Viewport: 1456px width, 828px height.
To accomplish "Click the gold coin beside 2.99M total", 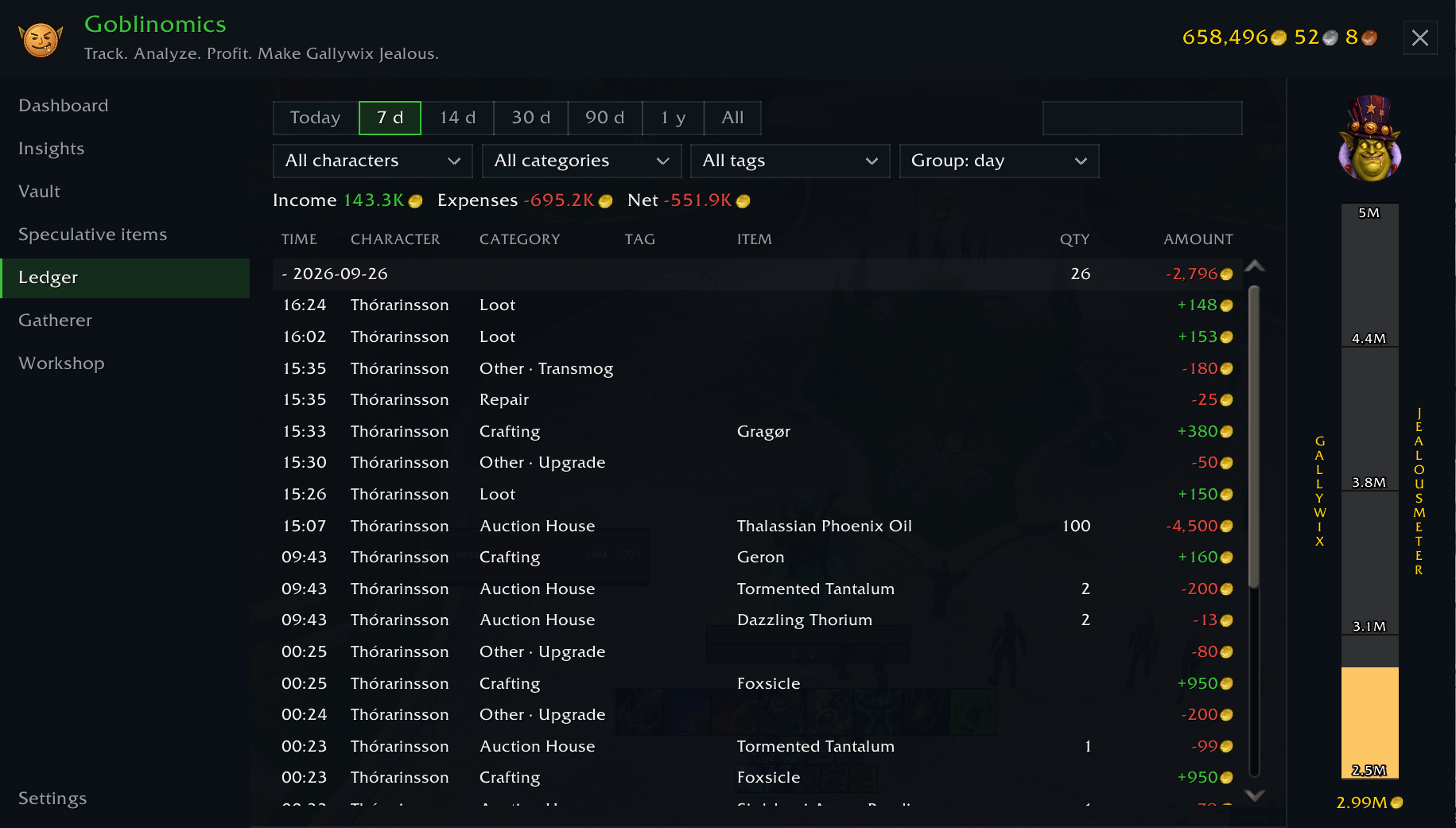I will pos(1397,803).
